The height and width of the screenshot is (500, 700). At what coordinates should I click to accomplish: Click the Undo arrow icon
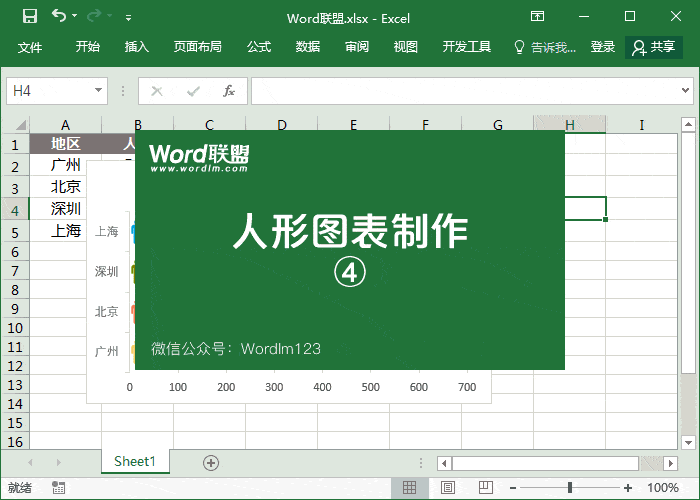(x=58, y=16)
